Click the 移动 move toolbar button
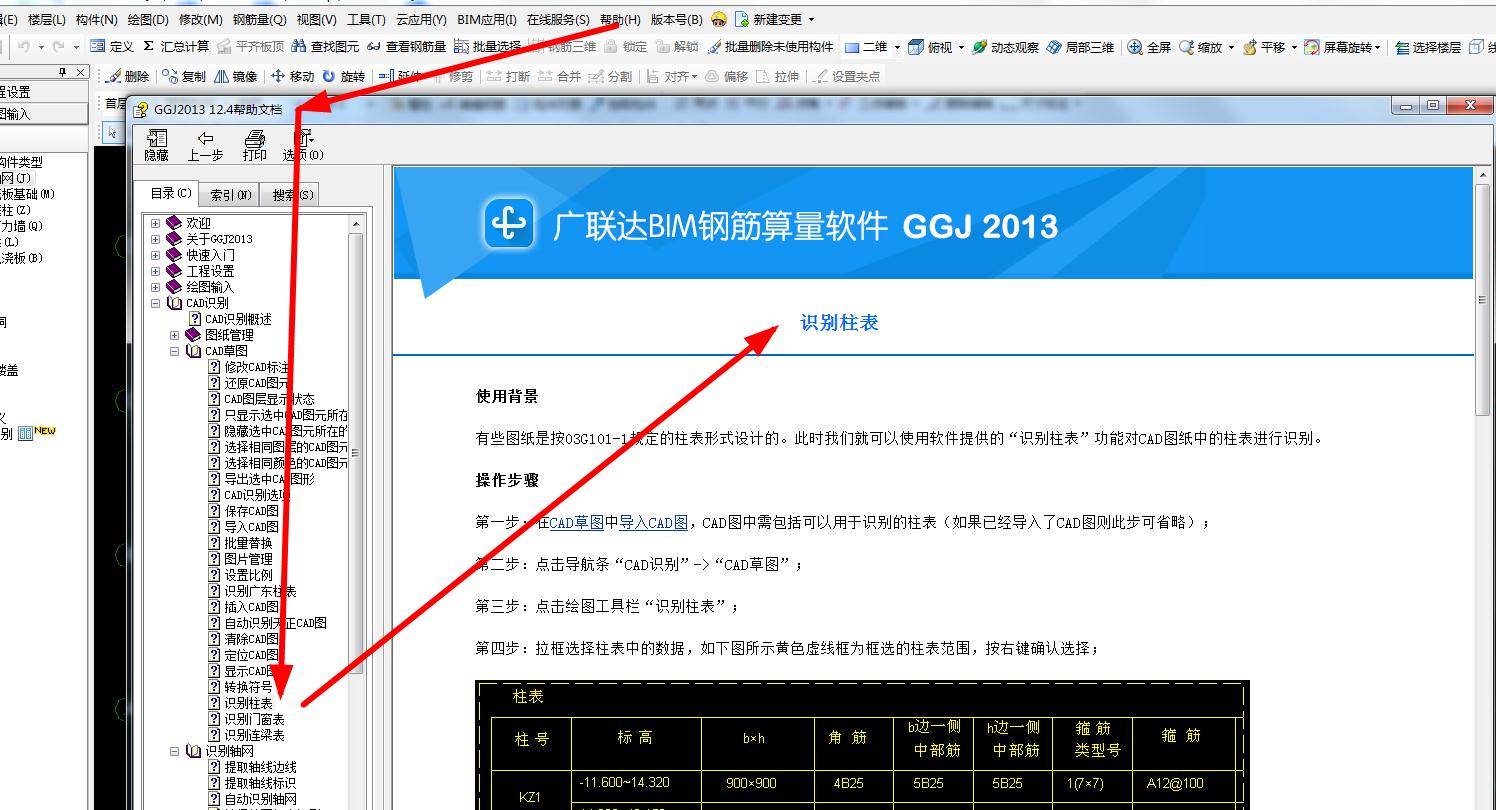Viewport: 1496px width, 810px height. 292,76
